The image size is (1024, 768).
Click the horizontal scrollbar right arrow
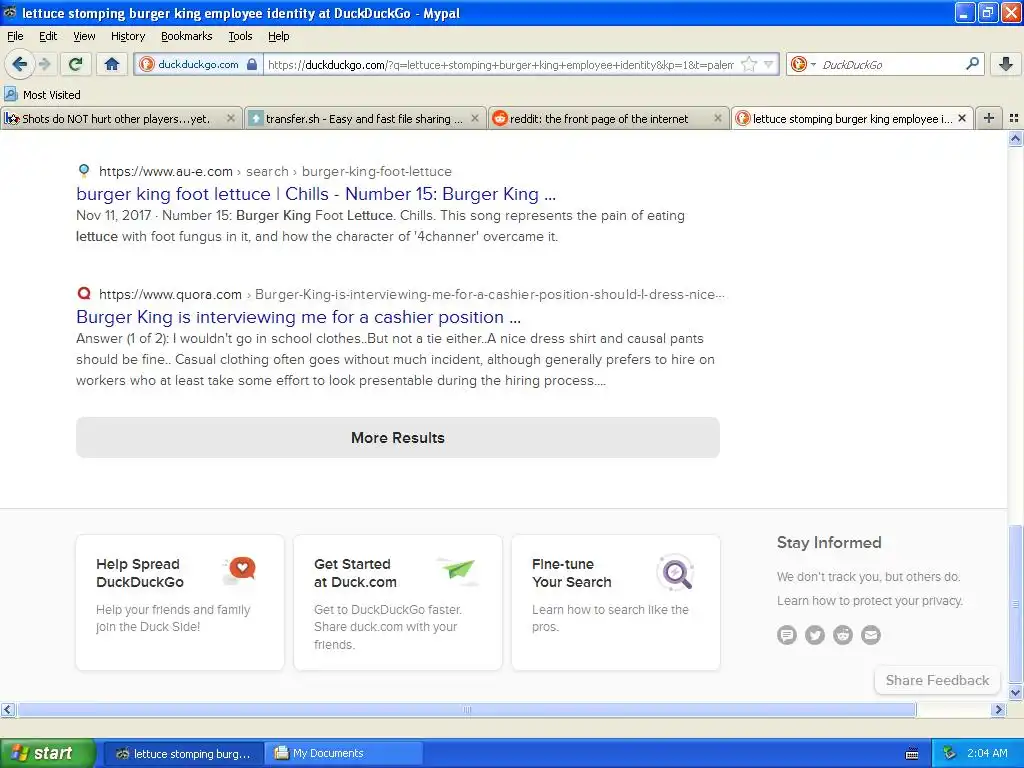point(999,709)
